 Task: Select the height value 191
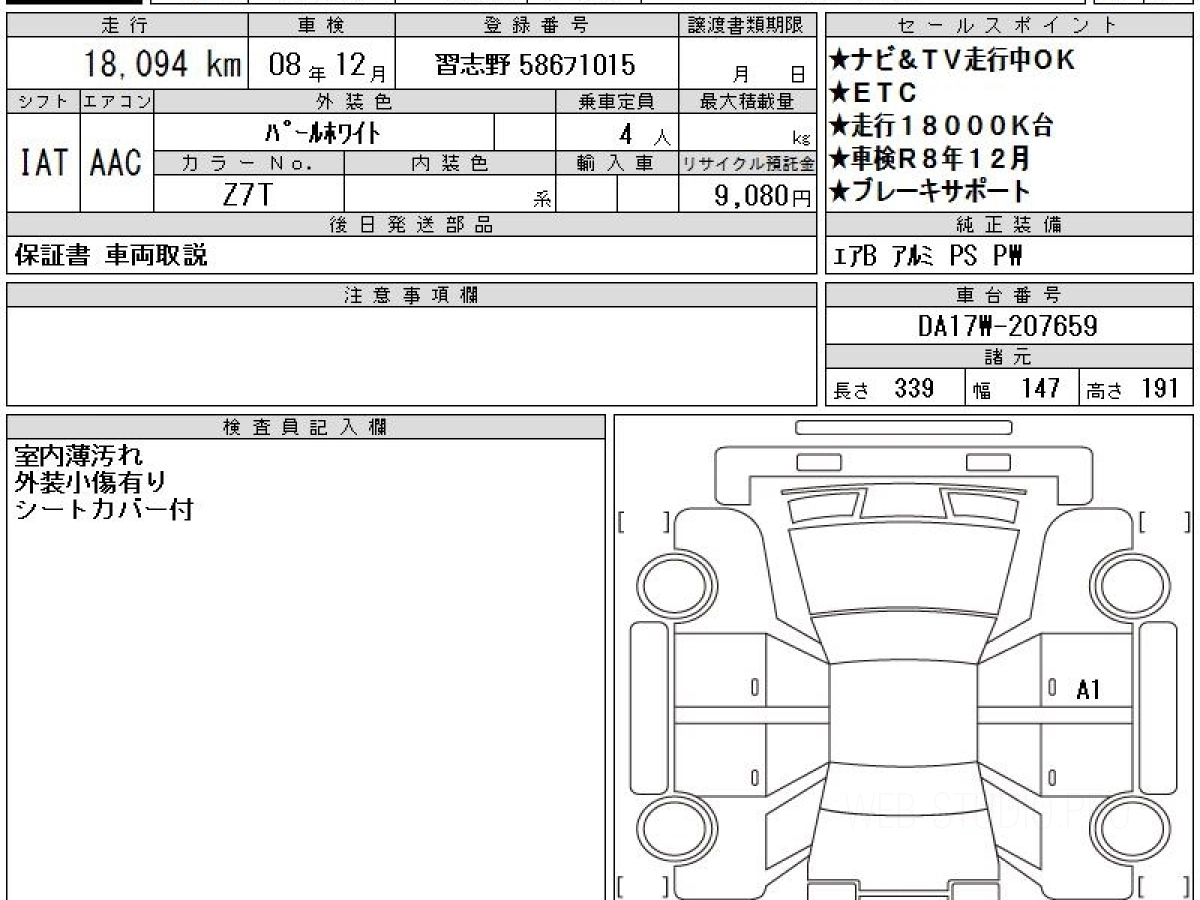tap(1160, 388)
